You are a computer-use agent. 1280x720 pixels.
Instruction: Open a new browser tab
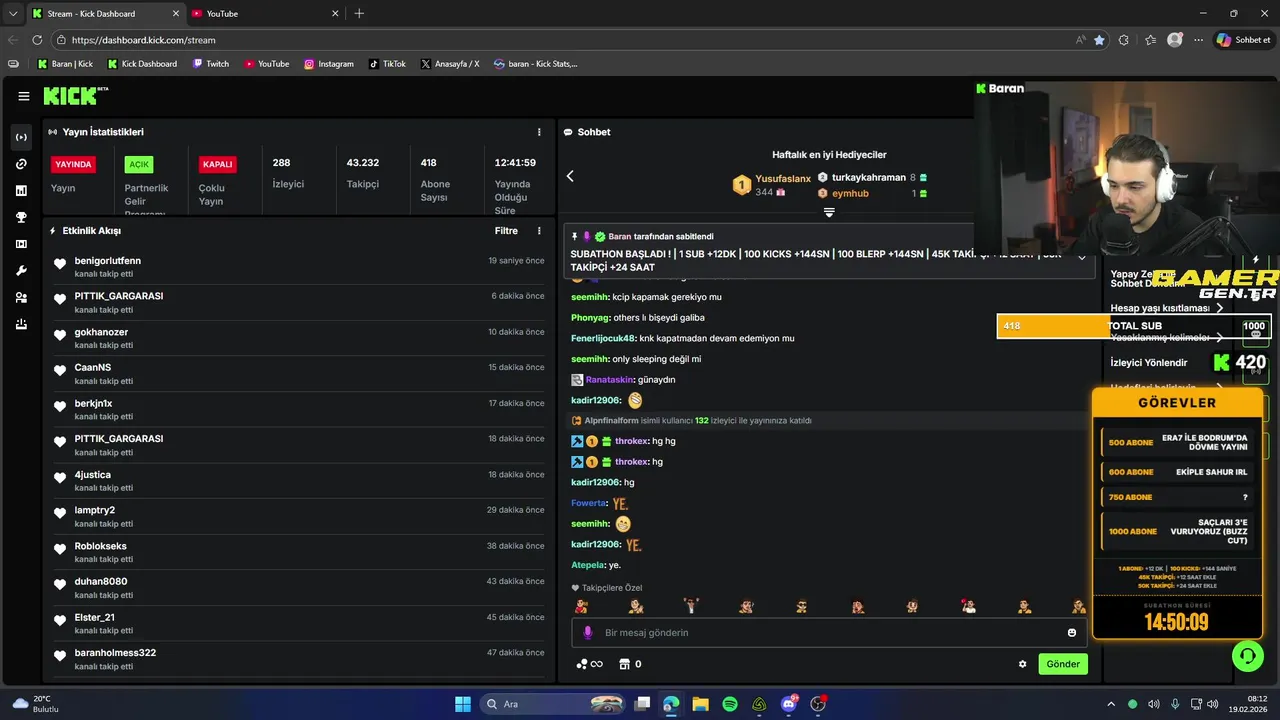(359, 13)
